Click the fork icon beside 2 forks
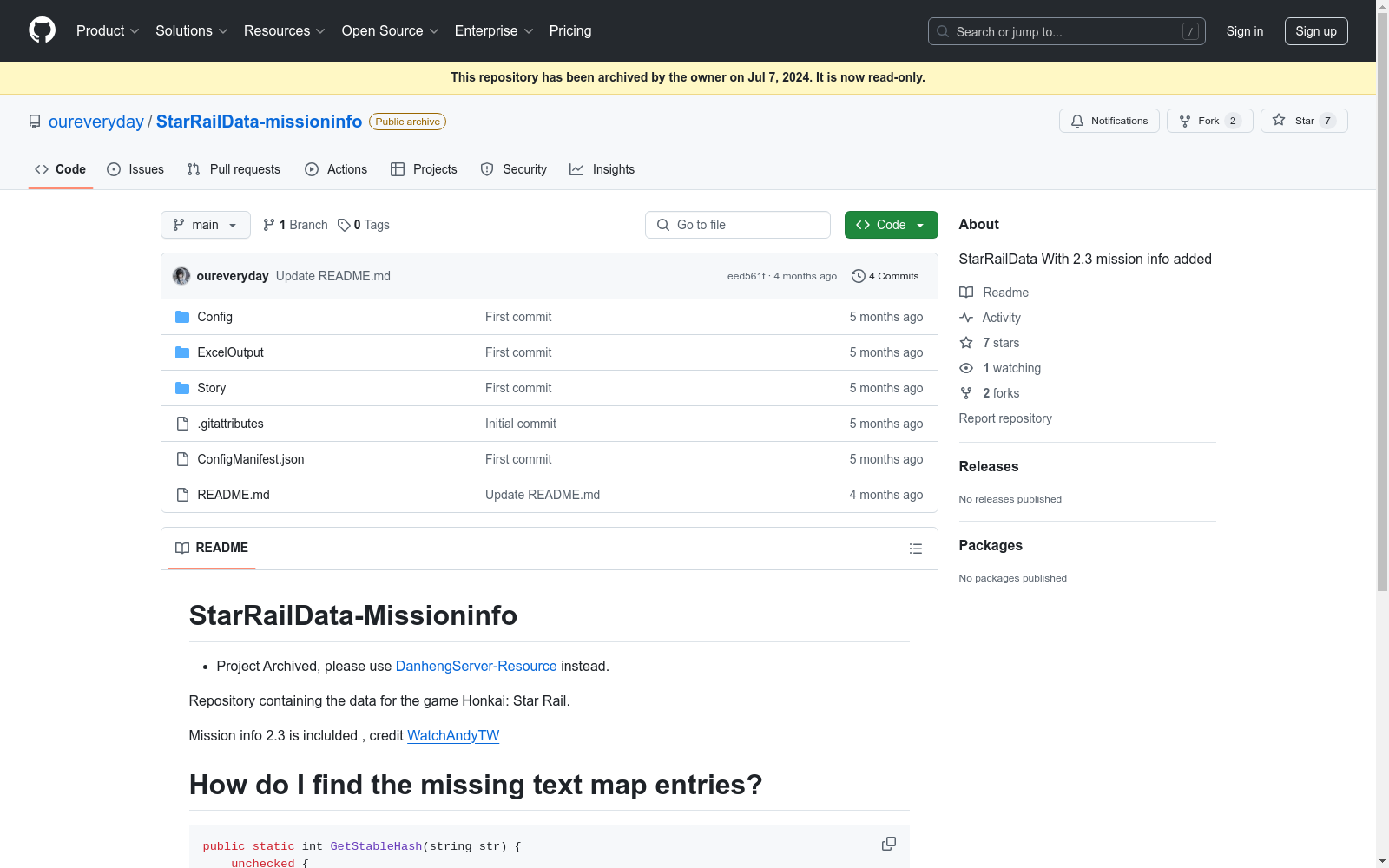1389x868 pixels. tap(966, 393)
